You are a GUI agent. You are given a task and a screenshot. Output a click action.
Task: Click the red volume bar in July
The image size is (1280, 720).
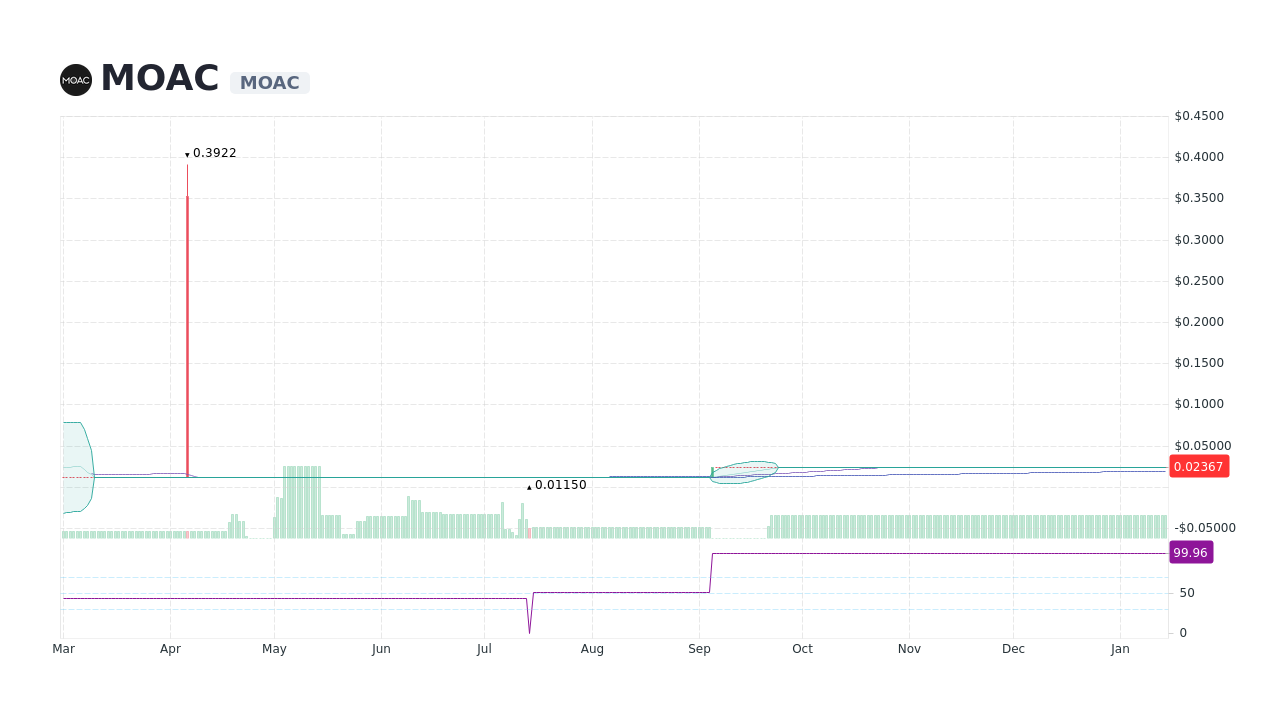coord(528,534)
